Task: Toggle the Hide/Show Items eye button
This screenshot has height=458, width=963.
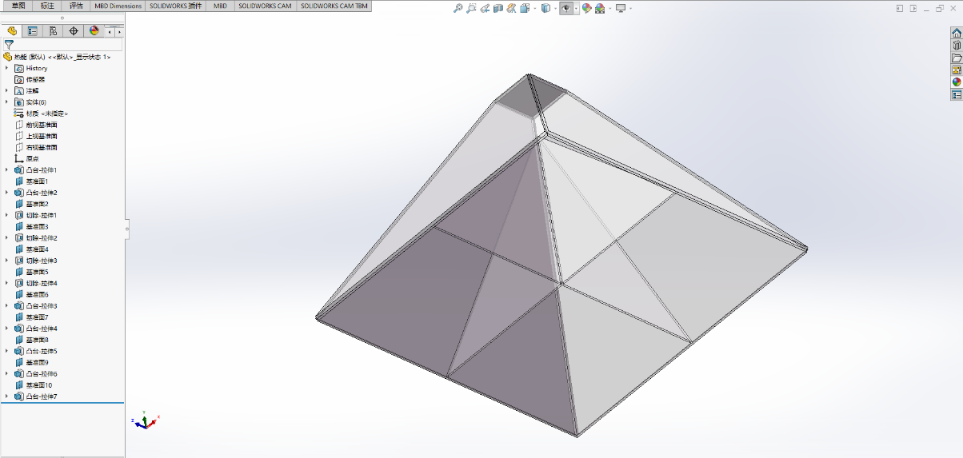Action: pos(566,8)
